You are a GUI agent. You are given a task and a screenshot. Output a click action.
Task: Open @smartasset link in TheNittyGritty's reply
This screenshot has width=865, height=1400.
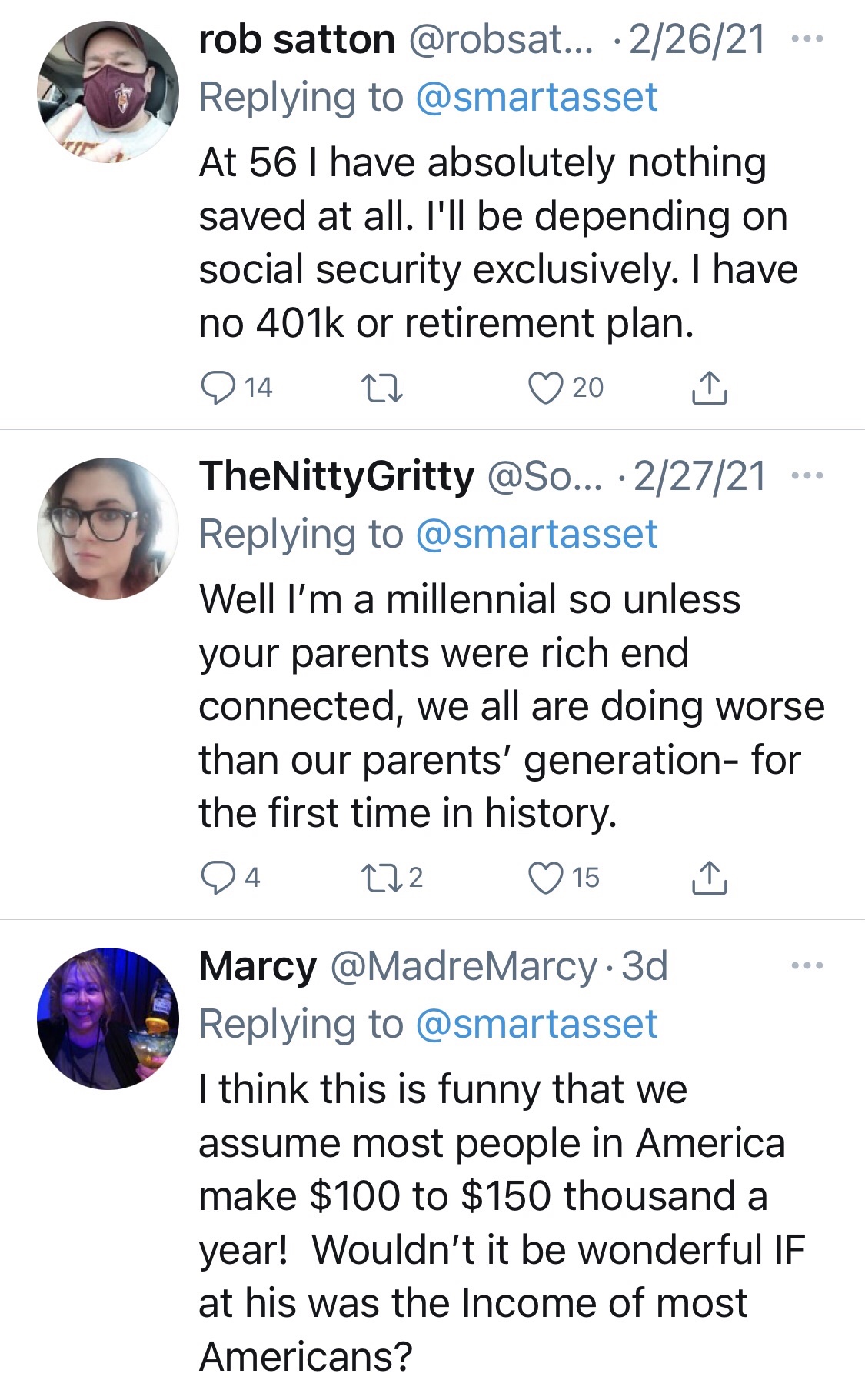tap(536, 534)
